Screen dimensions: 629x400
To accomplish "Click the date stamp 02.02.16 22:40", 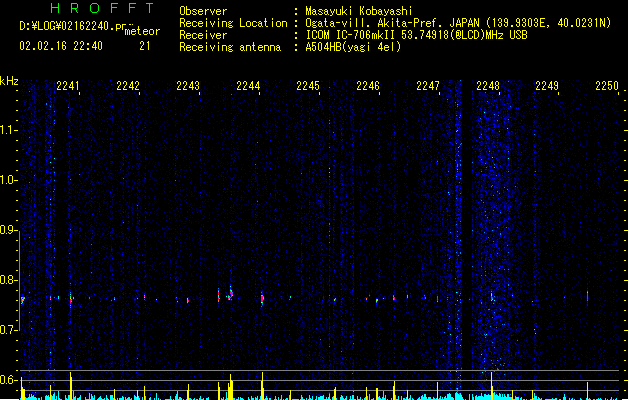I will click(61, 46).
